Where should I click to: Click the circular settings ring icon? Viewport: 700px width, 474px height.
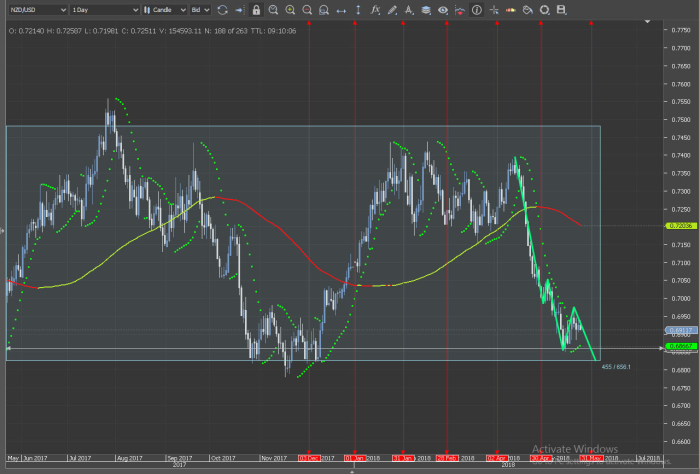(x=545, y=10)
